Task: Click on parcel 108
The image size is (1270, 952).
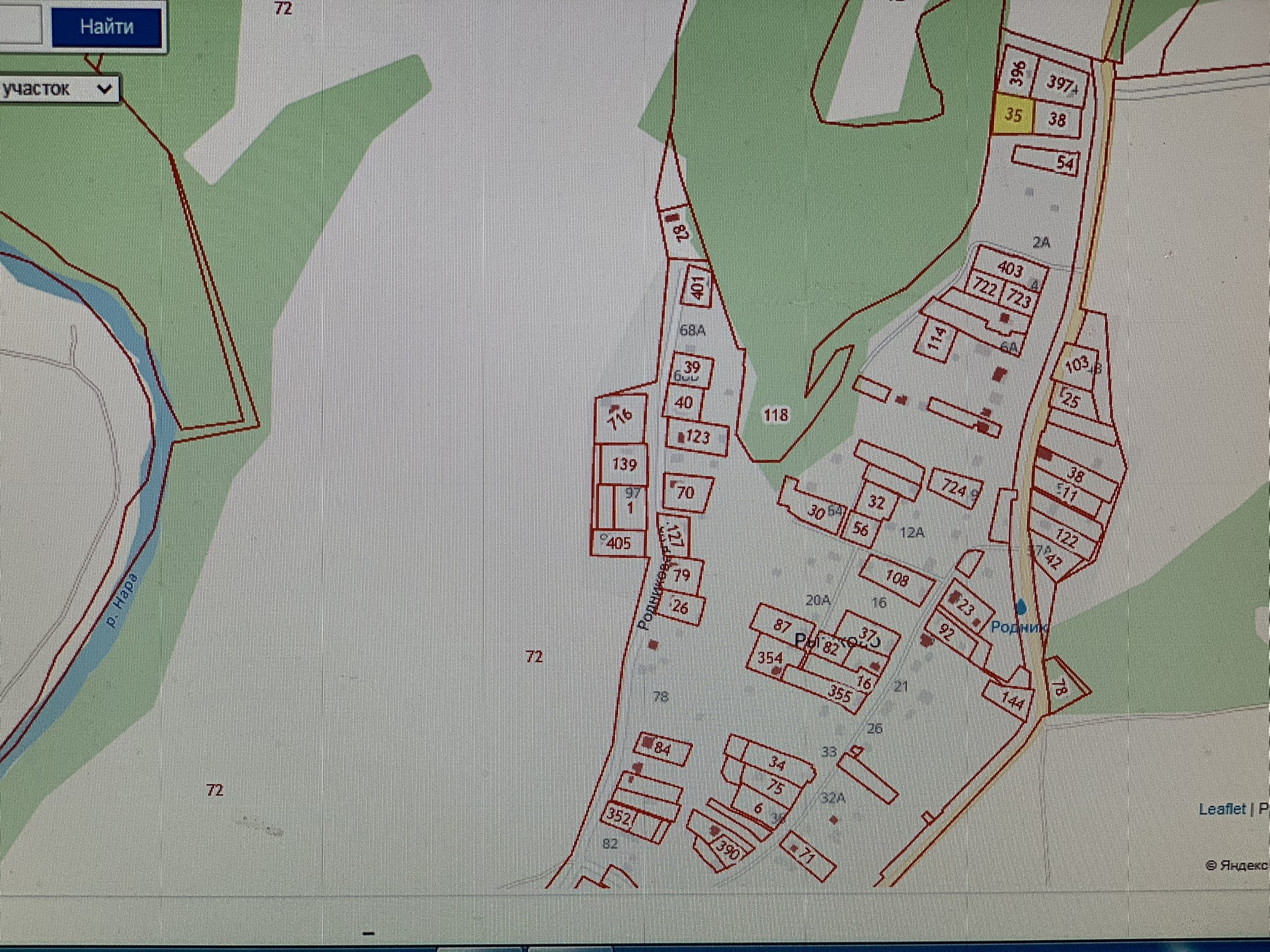Action: point(897,579)
